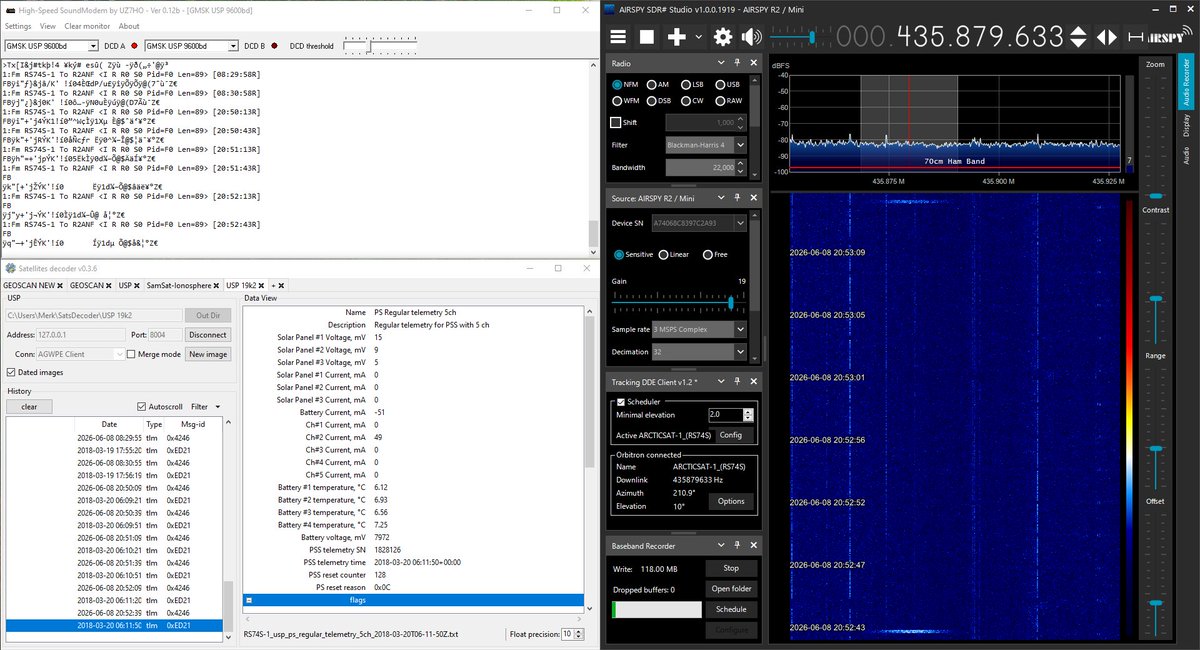Open the Display side tab in SDR#
Image resolution: width=1200 pixels, height=650 pixels.
point(1187,126)
